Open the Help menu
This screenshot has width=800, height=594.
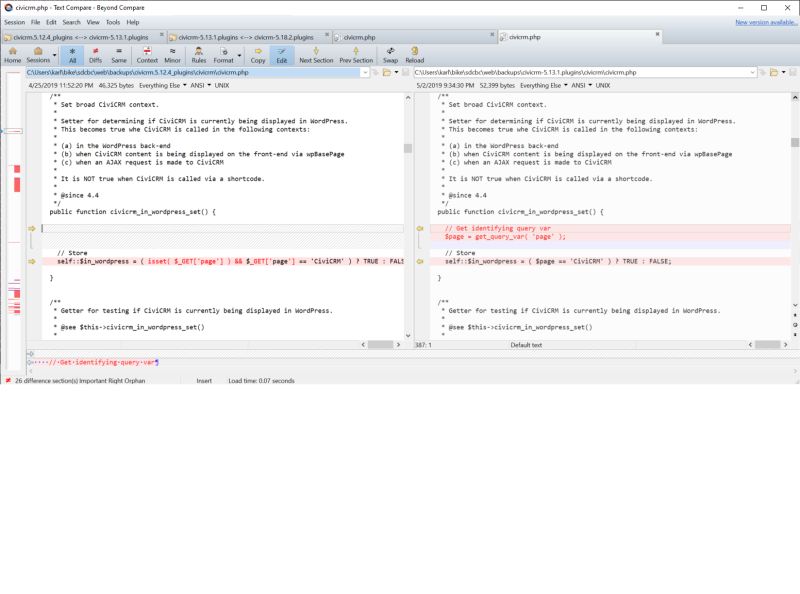133,22
